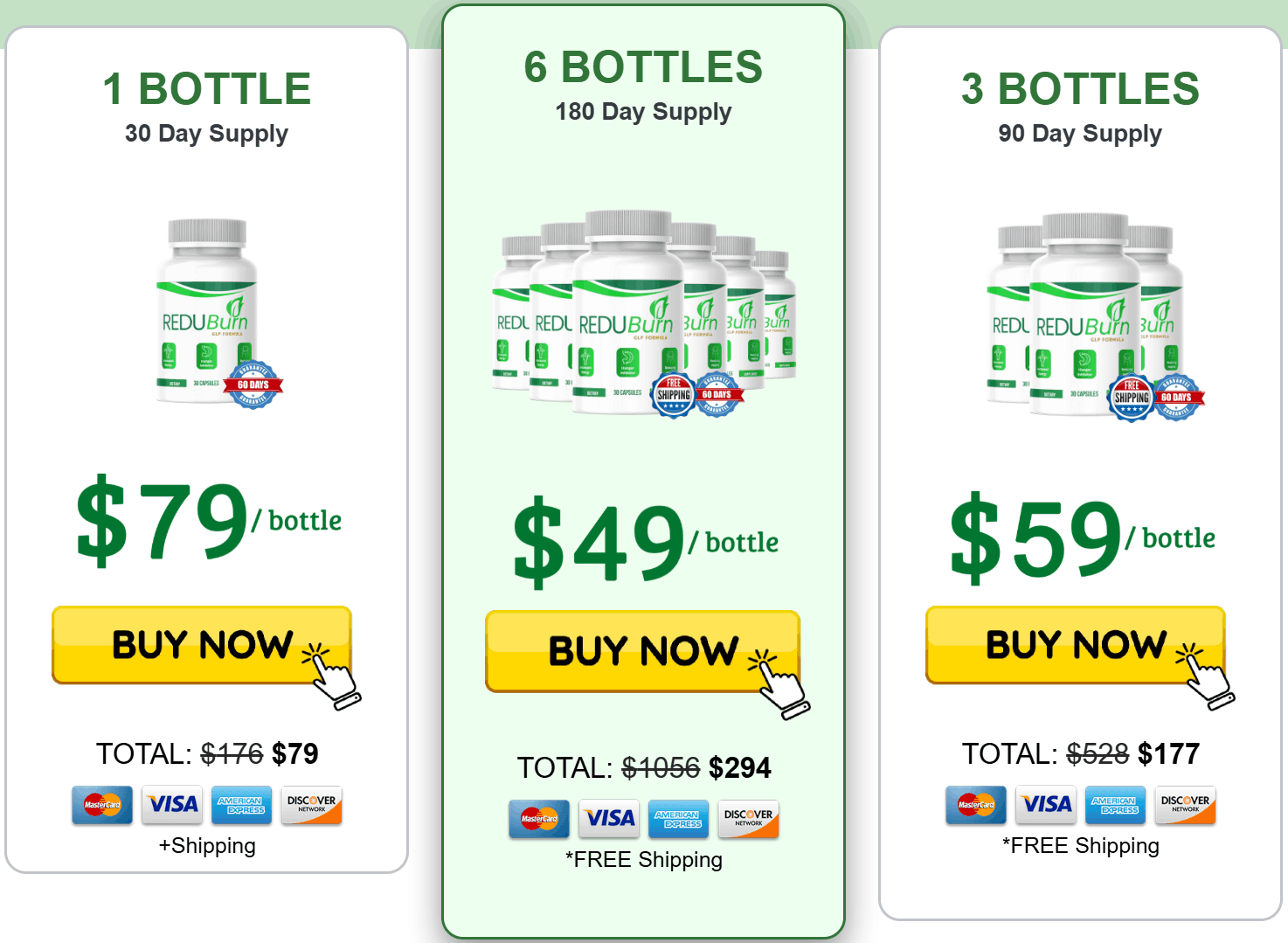Click Free Shipping badge on 6 bottles image
The height and width of the screenshot is (943, 1288).
674,395
